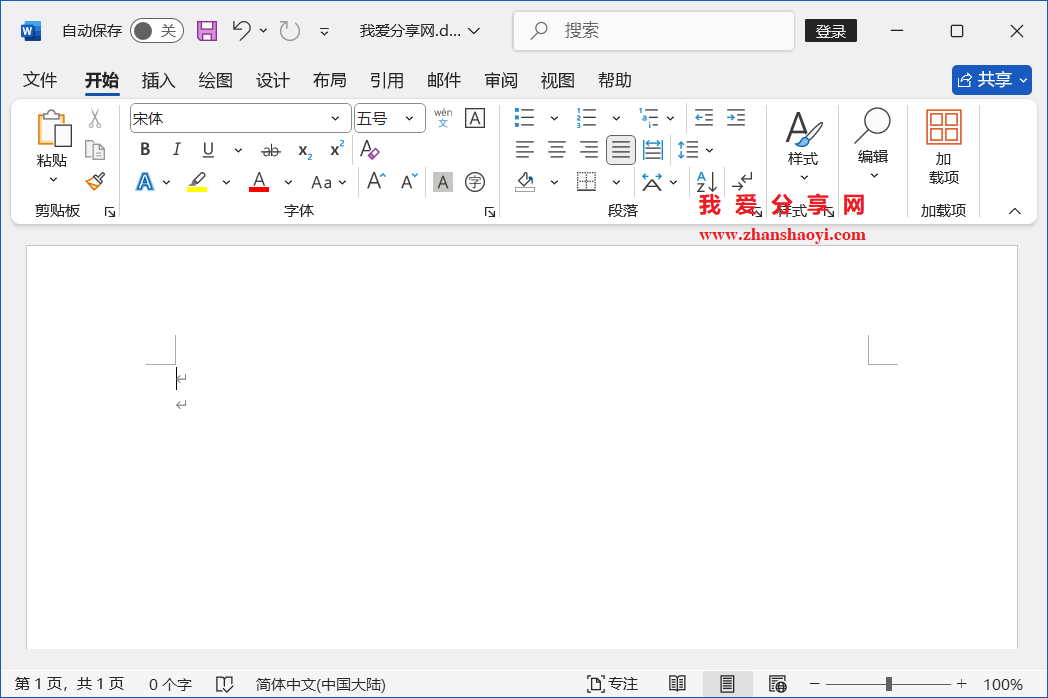Click the character border icon

(x=475, y=118)
